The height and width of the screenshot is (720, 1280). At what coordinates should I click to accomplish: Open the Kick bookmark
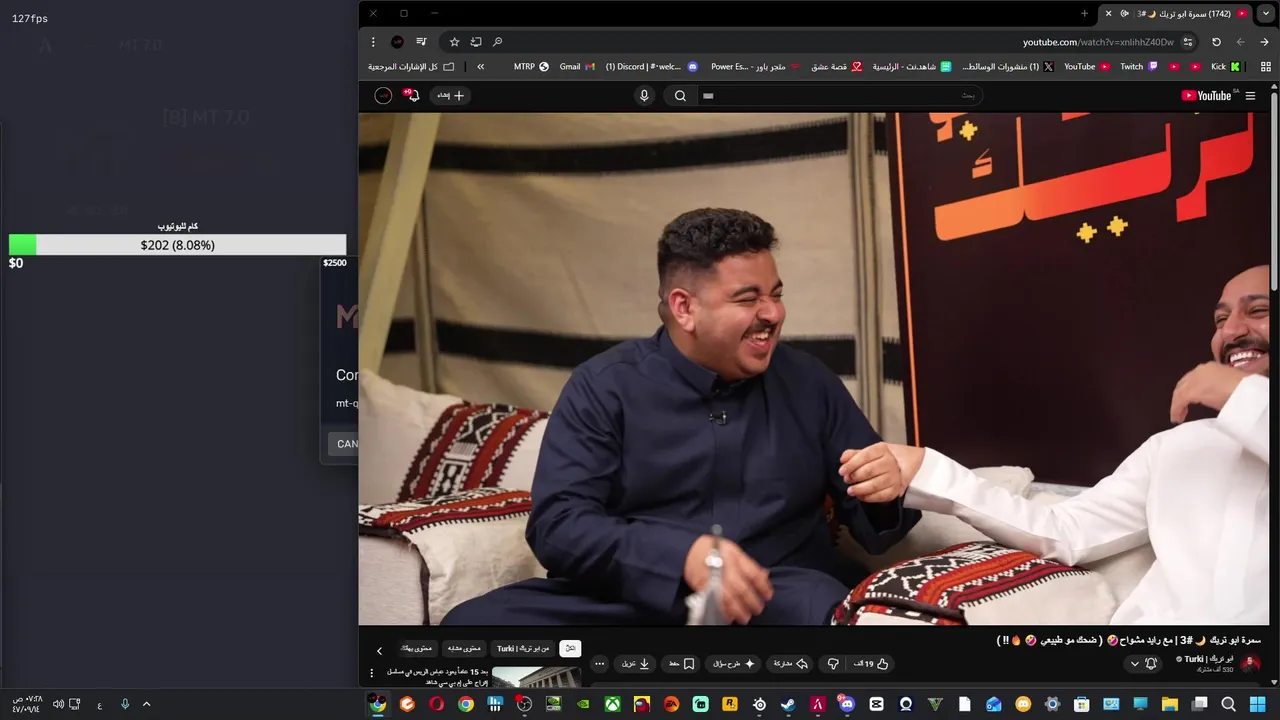(x=1225, y=67)
